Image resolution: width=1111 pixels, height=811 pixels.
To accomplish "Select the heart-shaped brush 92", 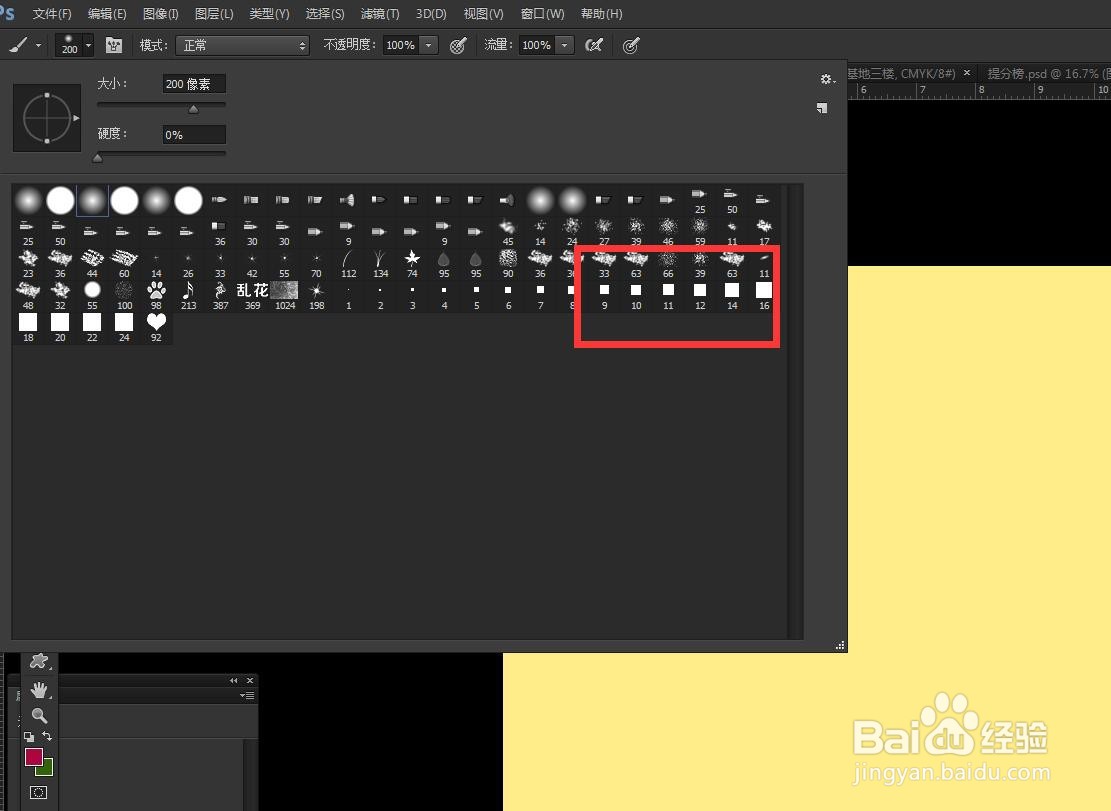I will pyautogui.click(x=156, y=327).
